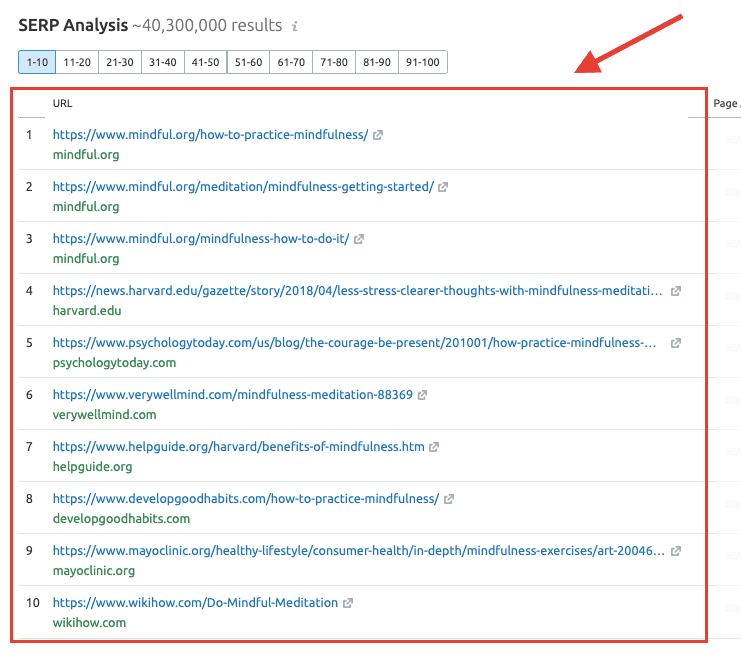Screen dimensions: 741x657
Task: Open the mayoclinic.org mindfulness-exercises URL
Action: pyautogui.click(x=358, y=551)
